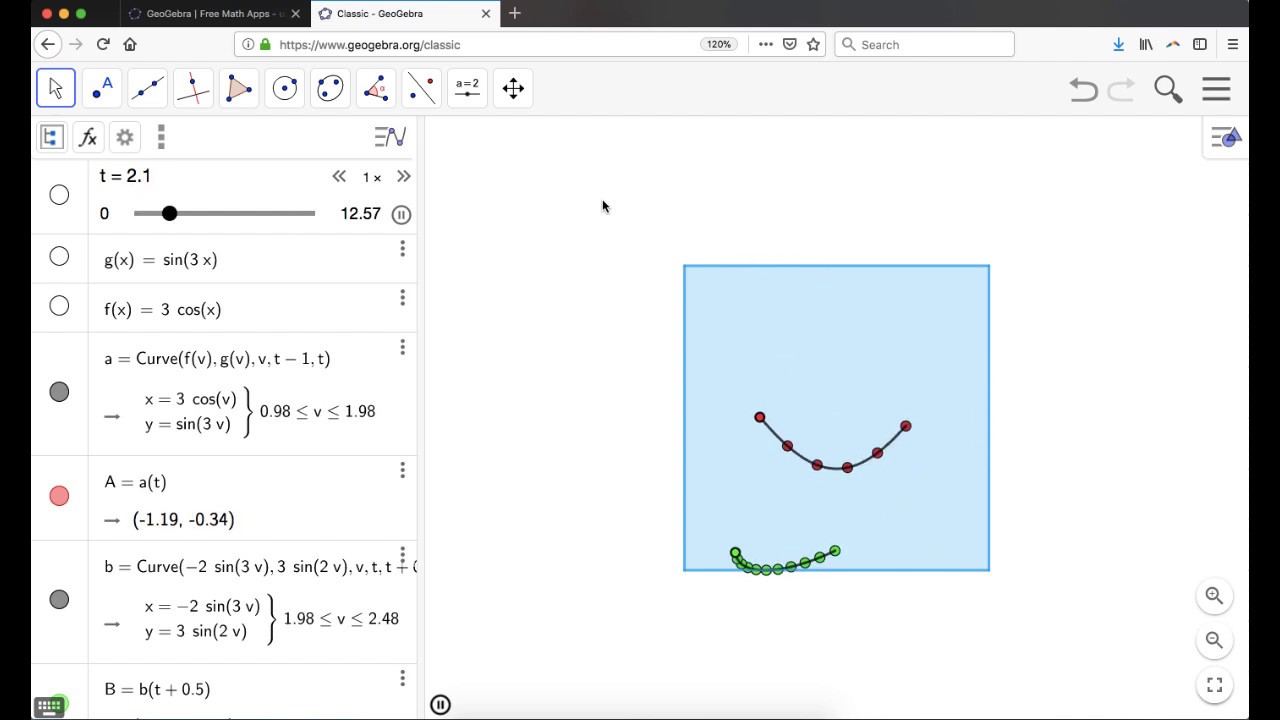Select the Move arrow tool
Screen dimensions: 1280x720
tap(56, 88)
